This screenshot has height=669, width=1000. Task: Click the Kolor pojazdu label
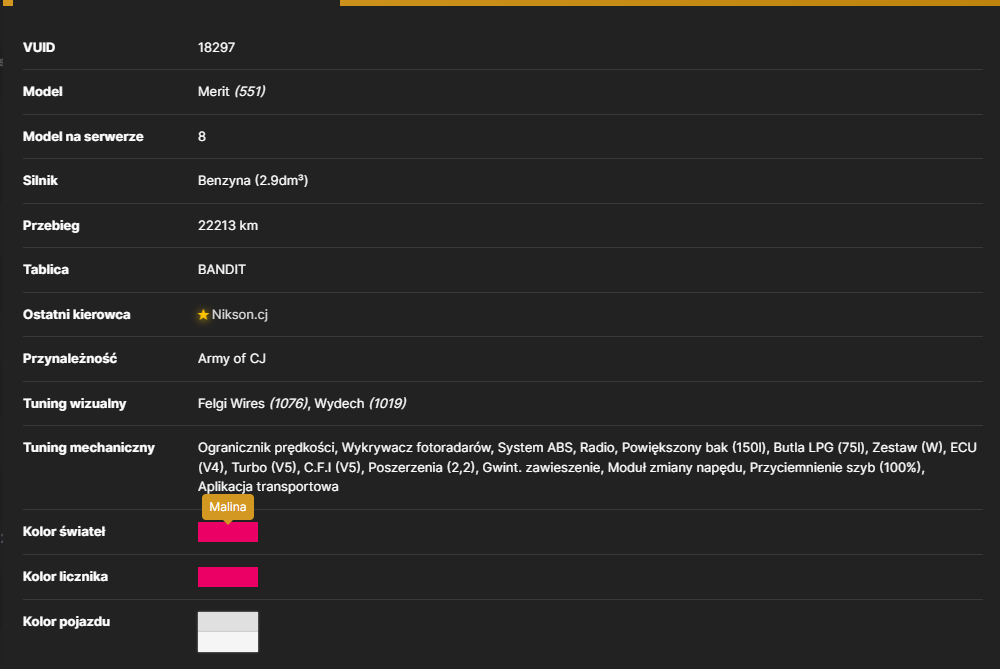66,621
